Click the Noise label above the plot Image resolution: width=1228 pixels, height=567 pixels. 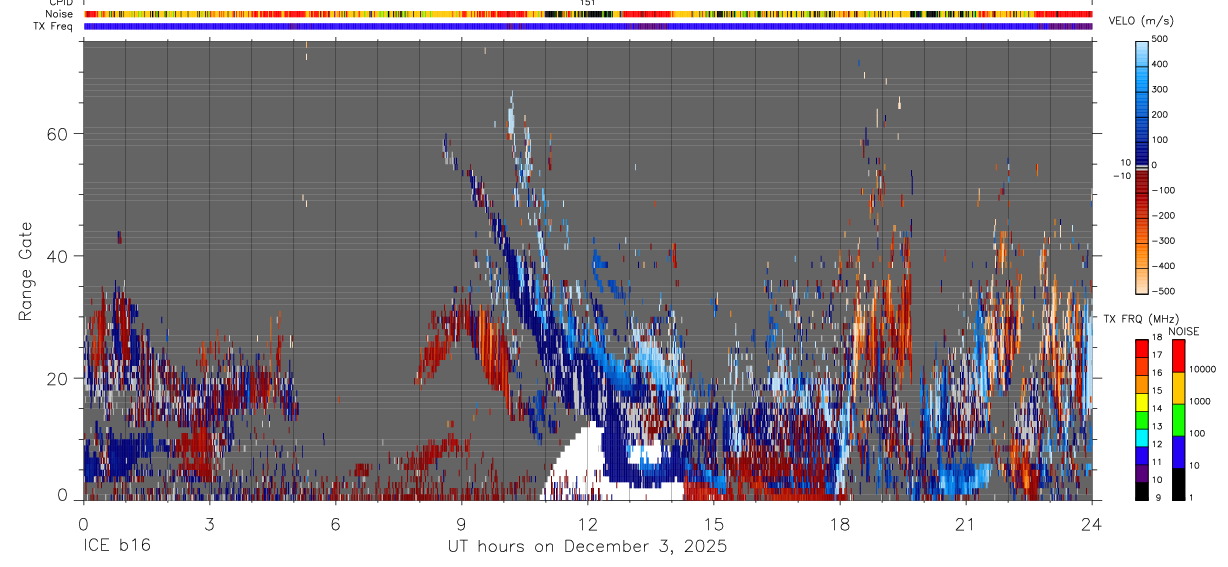(59, 14)
